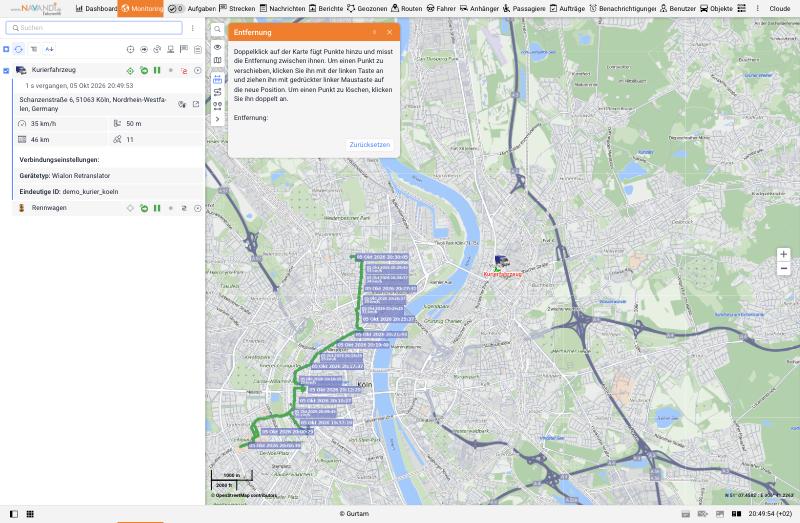Viewport: 800px width, 523px height.
Task: Open Kurierfahrzeug address in external window
Action: pos(196,104)
